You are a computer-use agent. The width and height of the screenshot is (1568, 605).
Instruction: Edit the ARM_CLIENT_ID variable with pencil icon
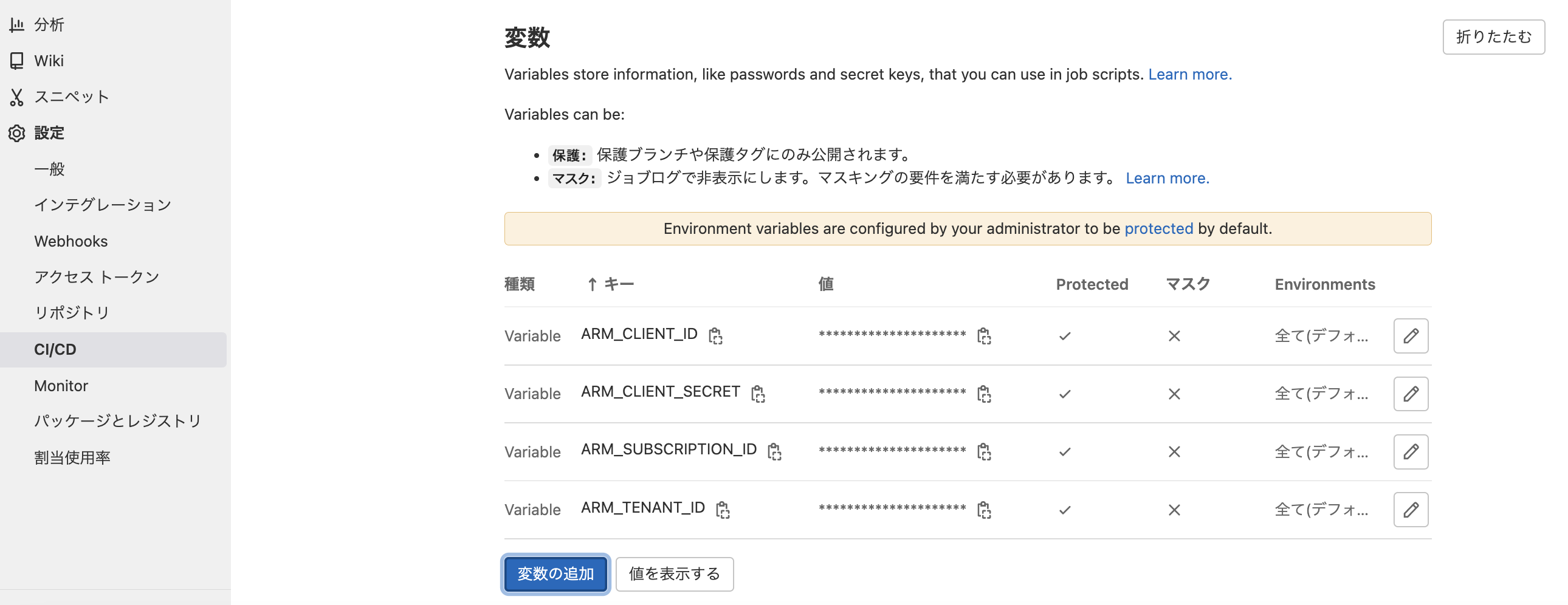(x=1411, y=335)
